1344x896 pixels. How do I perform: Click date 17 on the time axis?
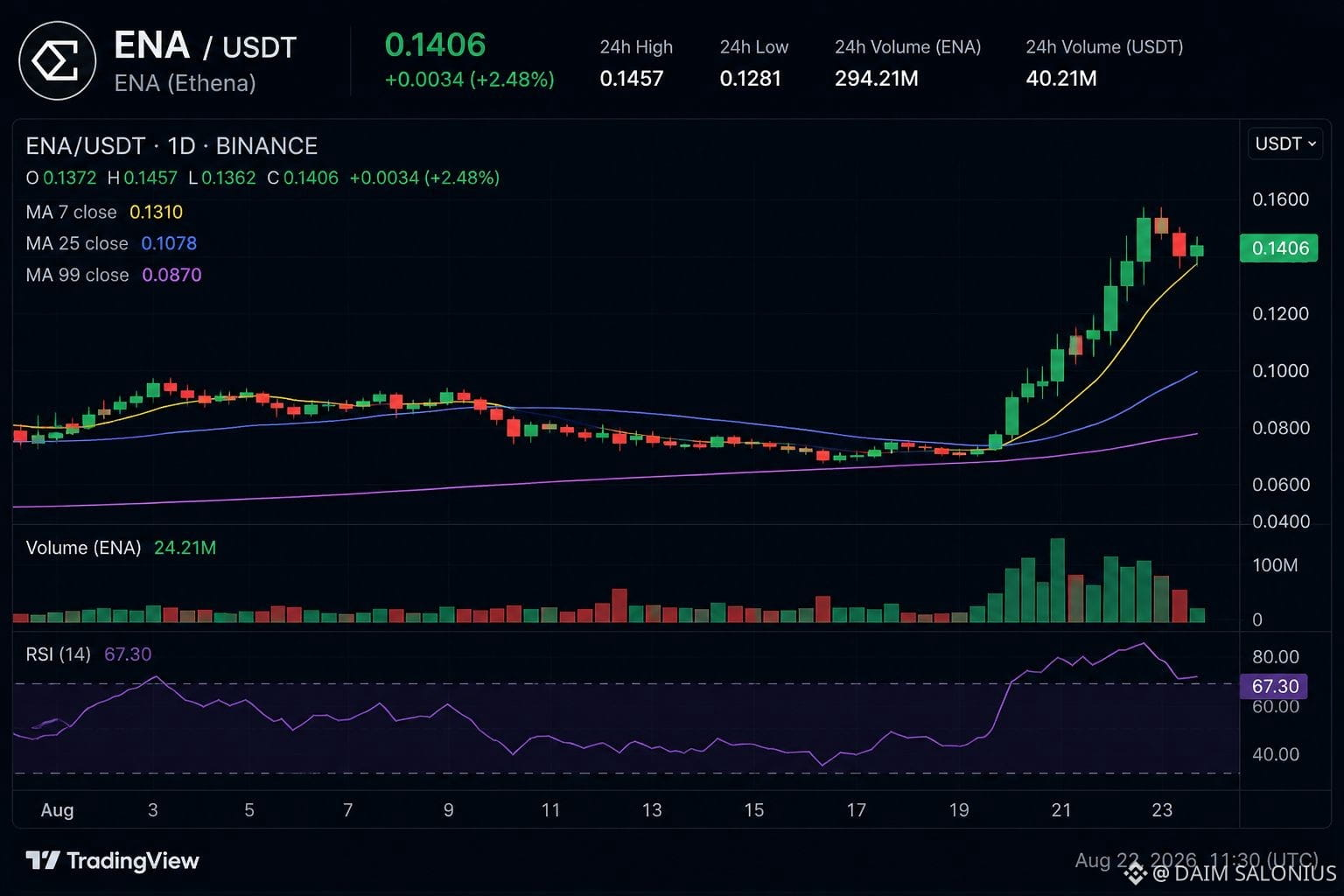856,810
